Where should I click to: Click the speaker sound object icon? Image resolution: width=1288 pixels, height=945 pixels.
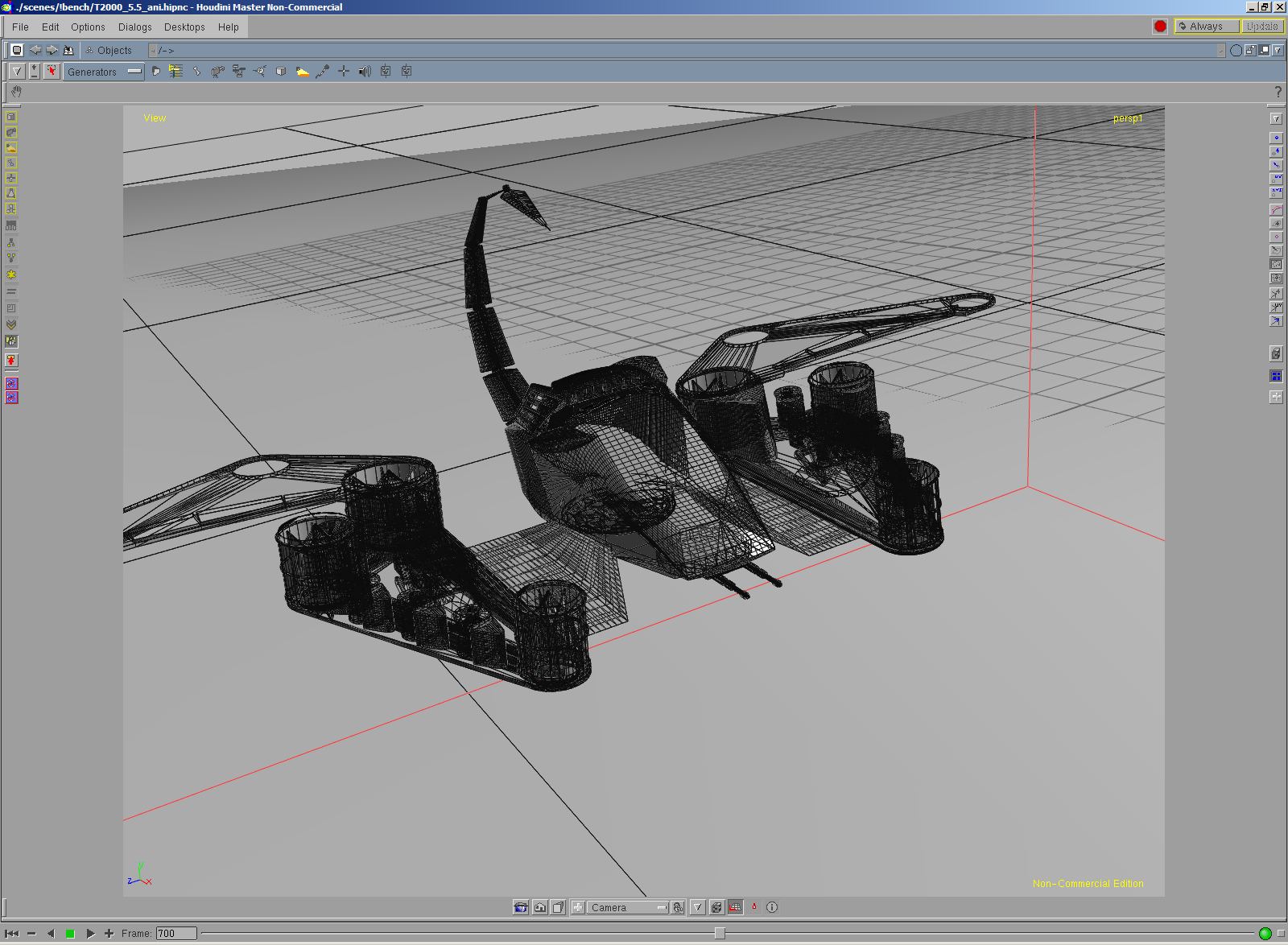point(365,72)
